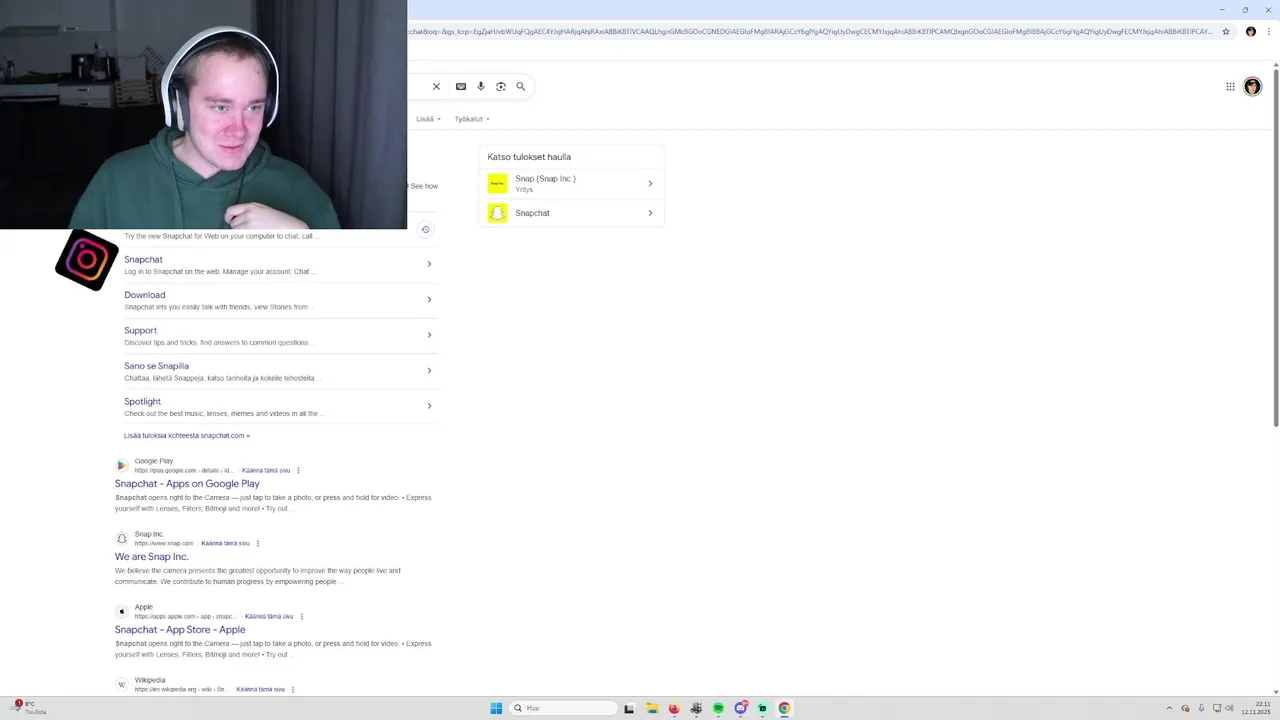This screenshot has width=1280, height=720.
Task: Open the Google account avatar on the page
Action: click(1252, 87)
